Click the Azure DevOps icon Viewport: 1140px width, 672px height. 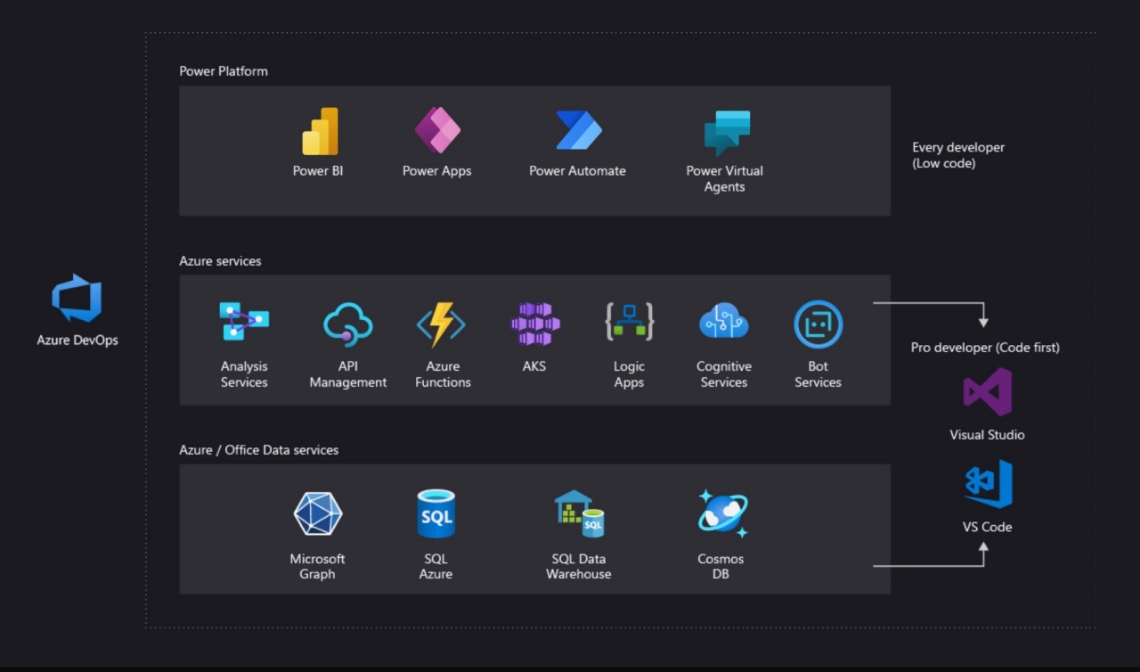click(77, 300)
